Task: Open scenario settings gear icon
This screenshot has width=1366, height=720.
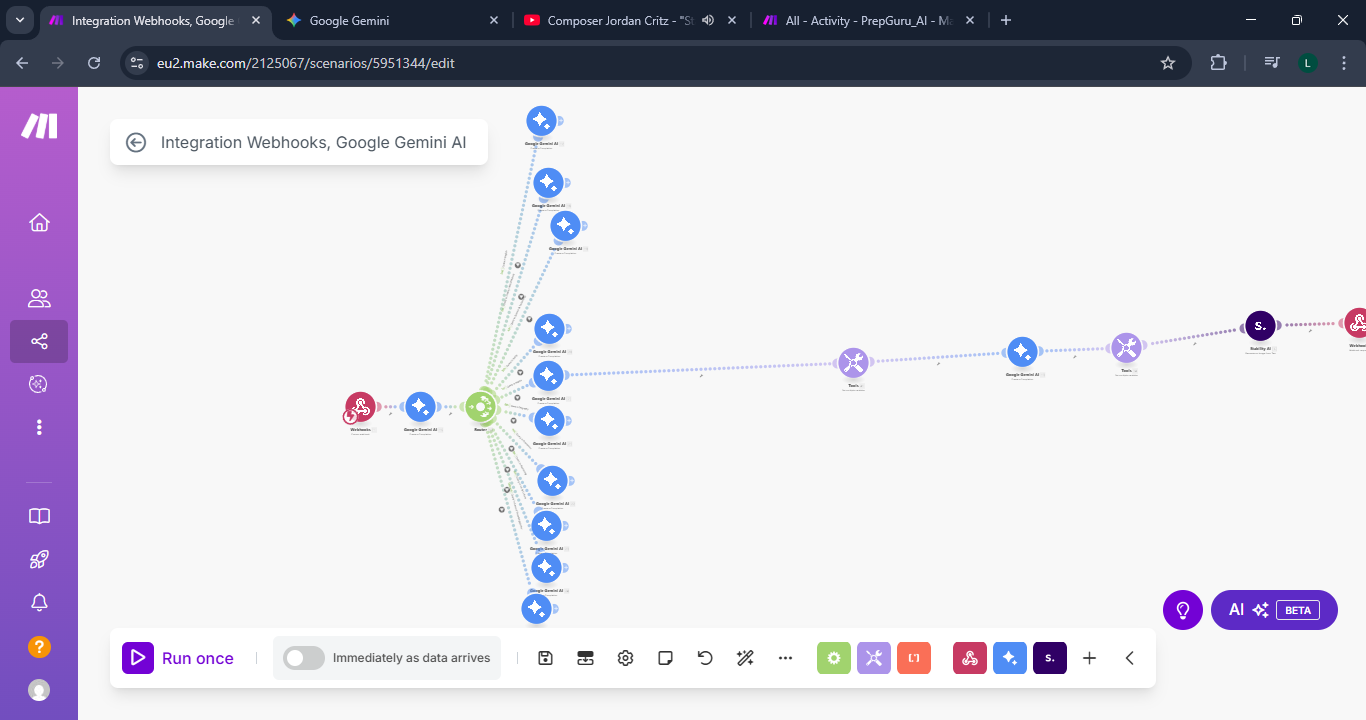Action: pyautogui.click(x=625, y=658)
